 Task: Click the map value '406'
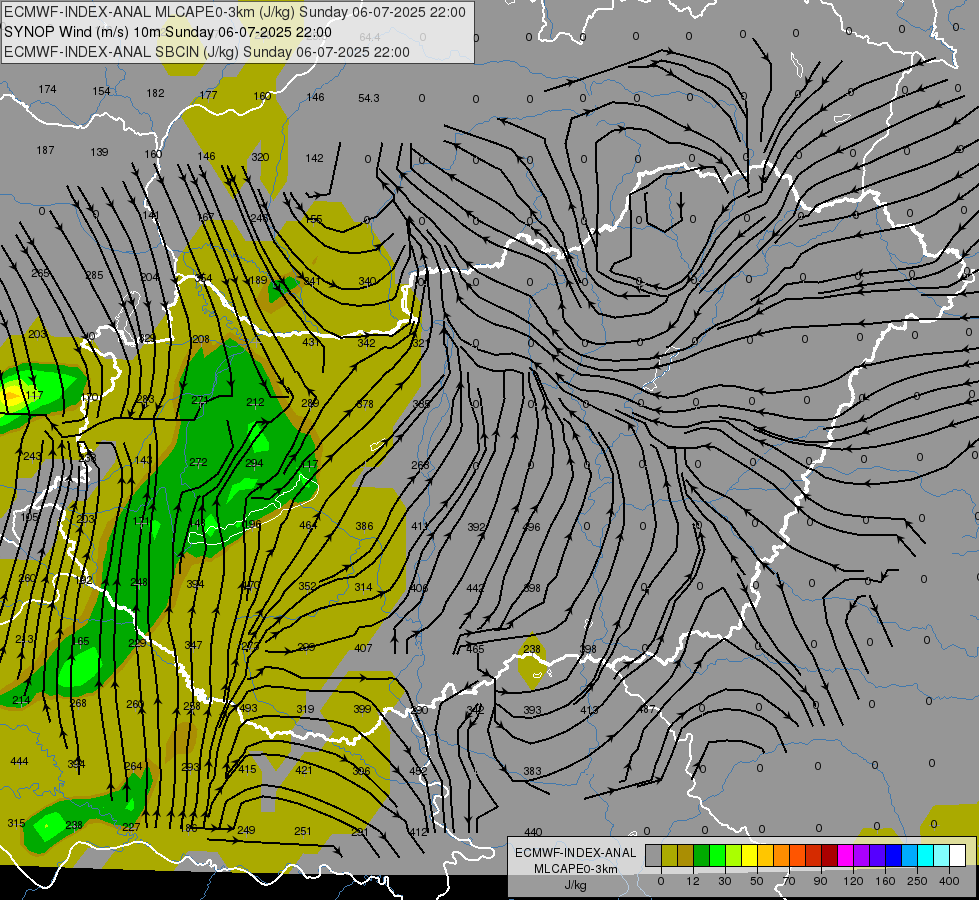click(419, 588)
